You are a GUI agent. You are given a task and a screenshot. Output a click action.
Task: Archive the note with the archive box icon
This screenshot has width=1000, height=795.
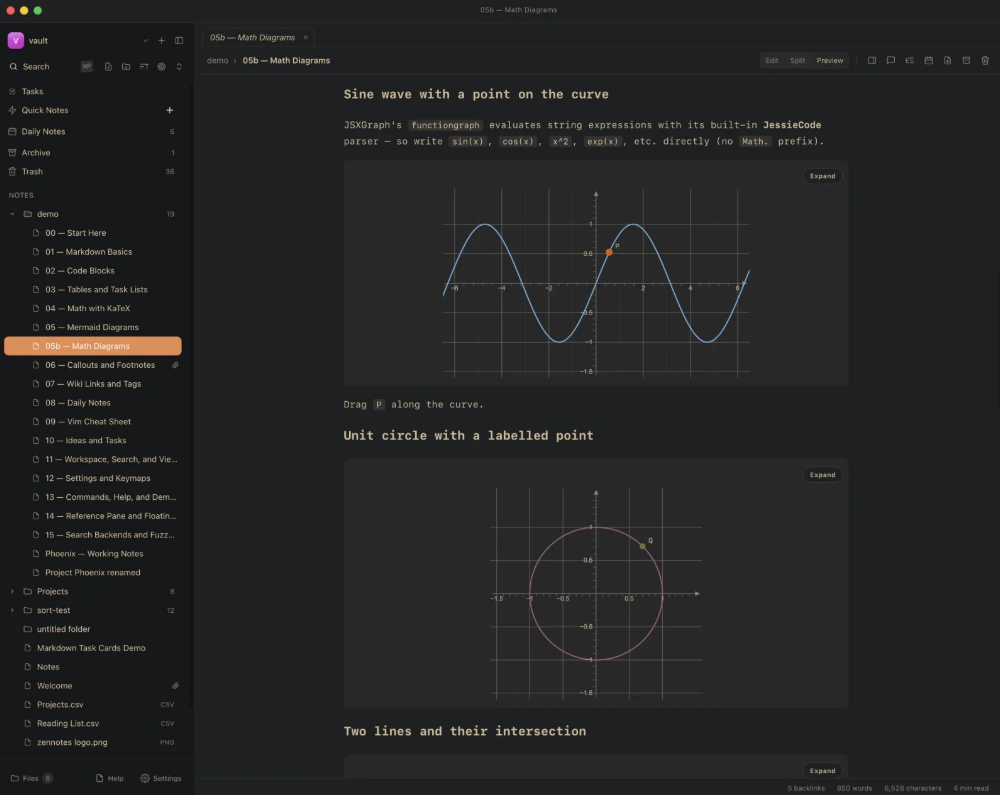(x=966, y=61)
